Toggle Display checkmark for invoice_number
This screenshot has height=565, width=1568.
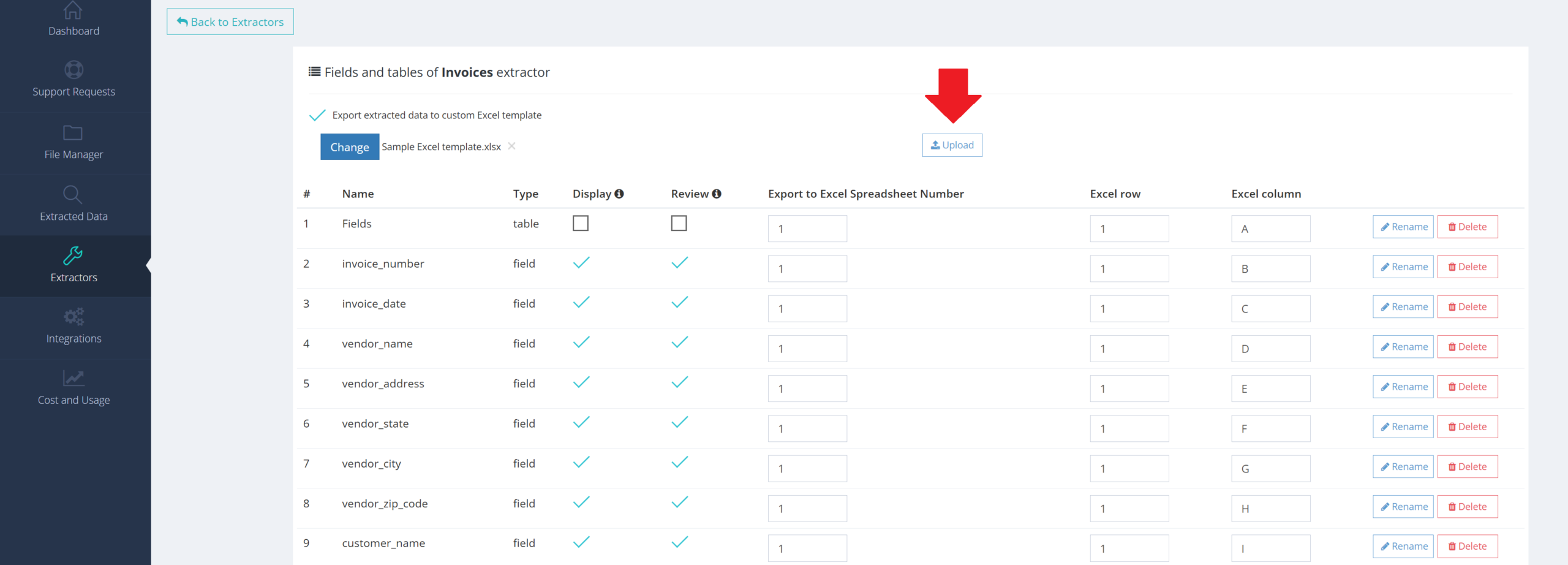pyautogui.click(x=581, y=263)
